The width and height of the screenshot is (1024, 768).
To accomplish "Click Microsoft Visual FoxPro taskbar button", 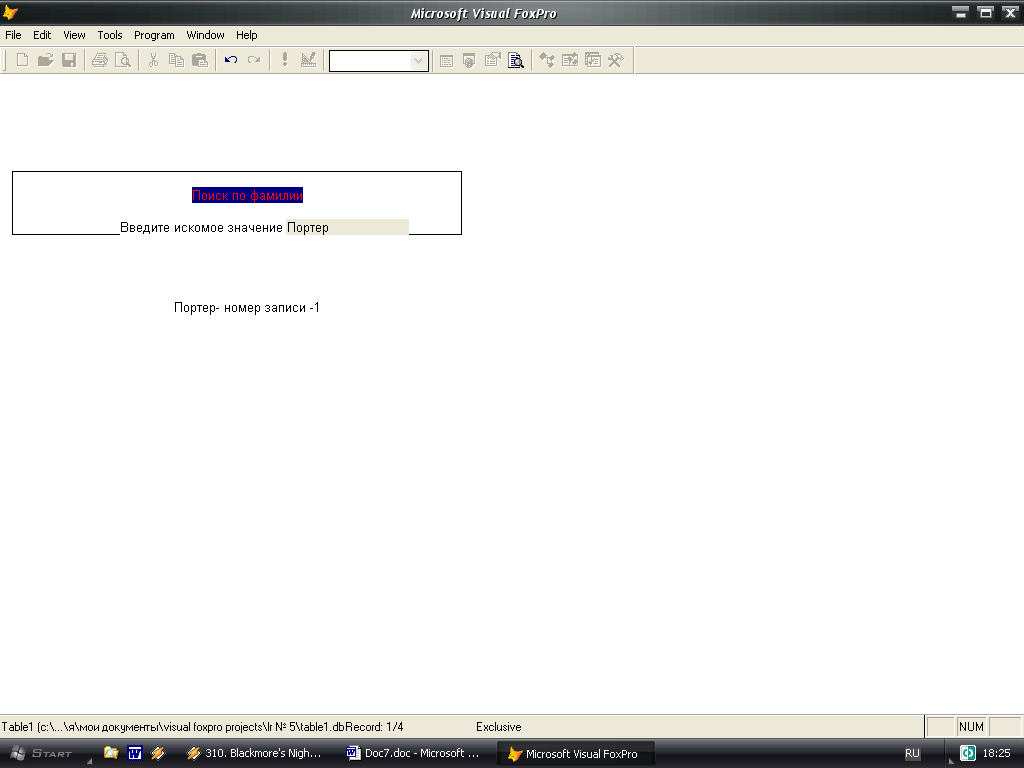I will coord(576,754).
